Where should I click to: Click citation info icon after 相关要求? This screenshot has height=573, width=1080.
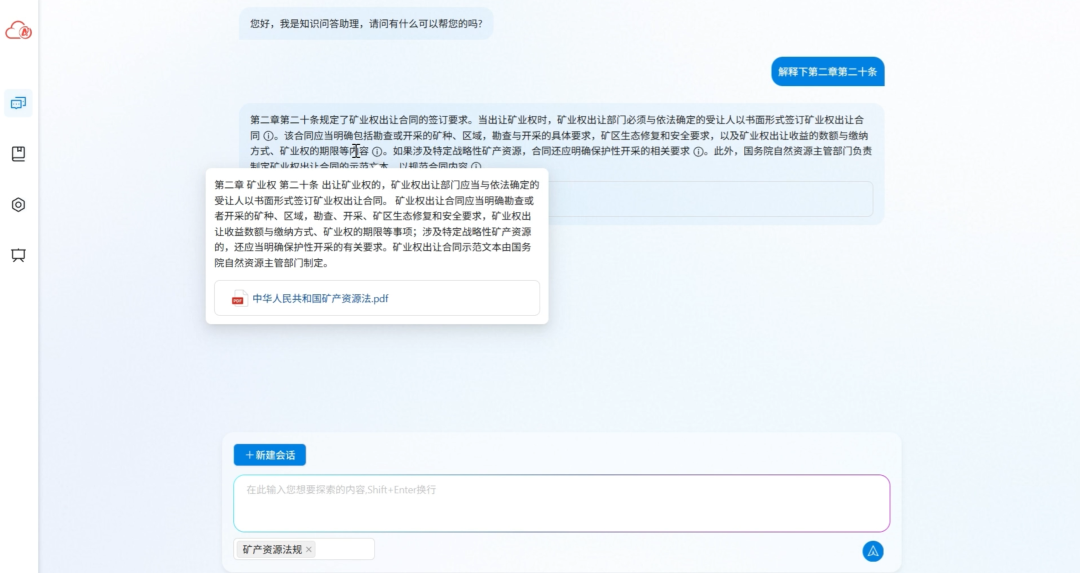tap(698, 152)
